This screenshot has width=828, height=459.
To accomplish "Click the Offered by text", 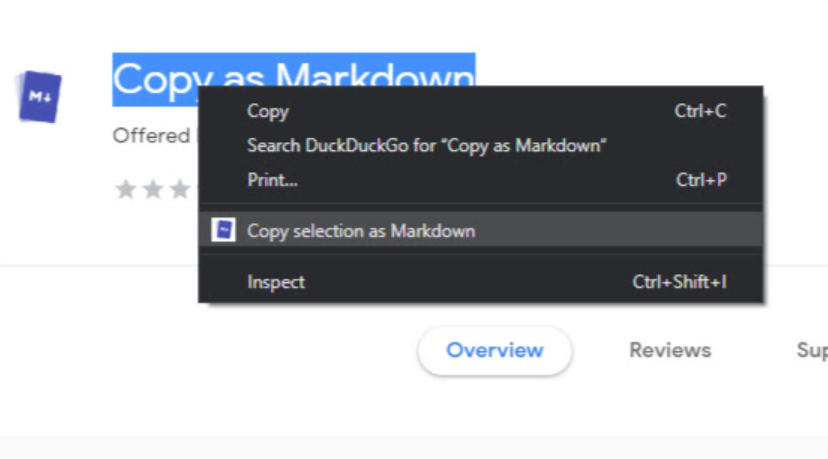I will pyautogui.click(x=152, y=136).
